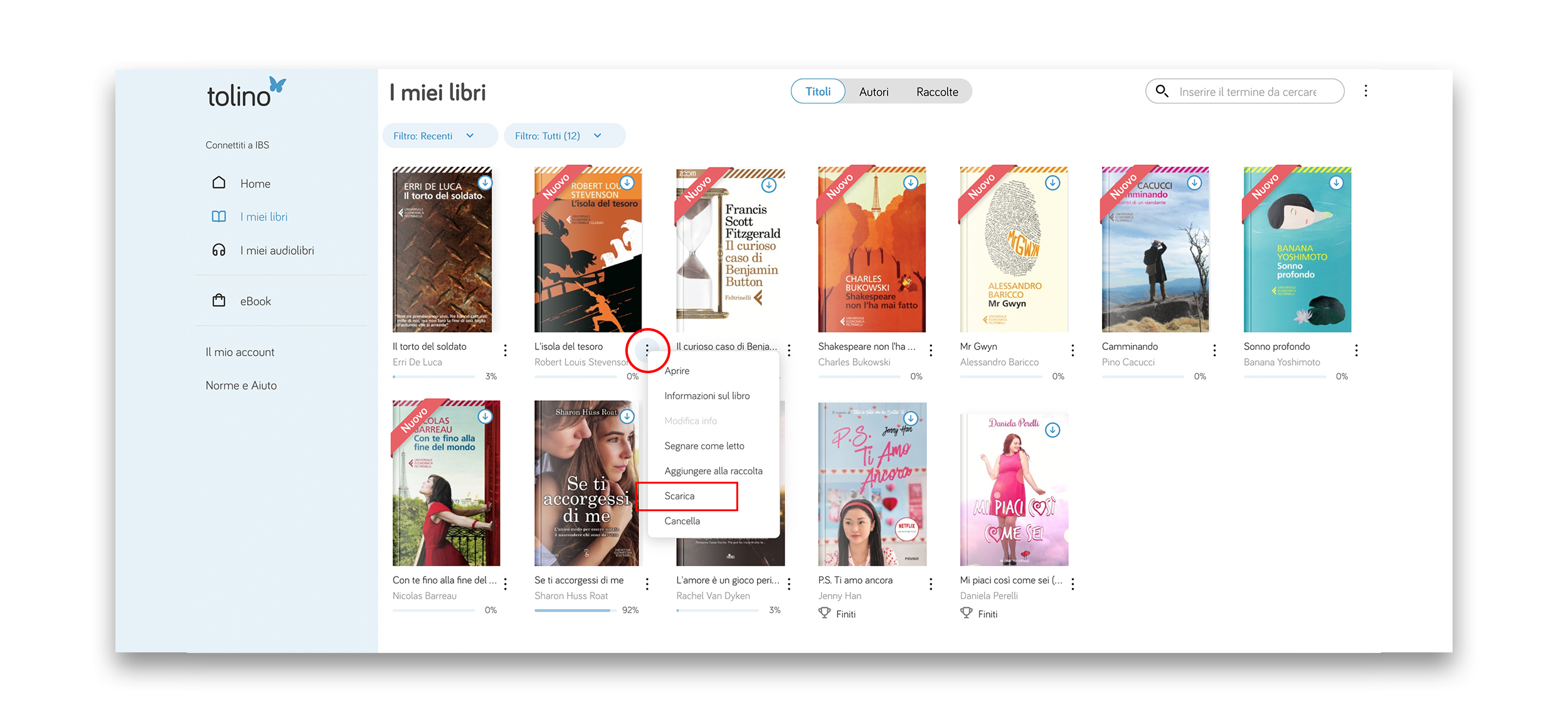Open three-dot menu for Il curioso caso di Benjamin
Viewport: 1568px width, 722px height.
pyautogui.click(x=788, y=350)
